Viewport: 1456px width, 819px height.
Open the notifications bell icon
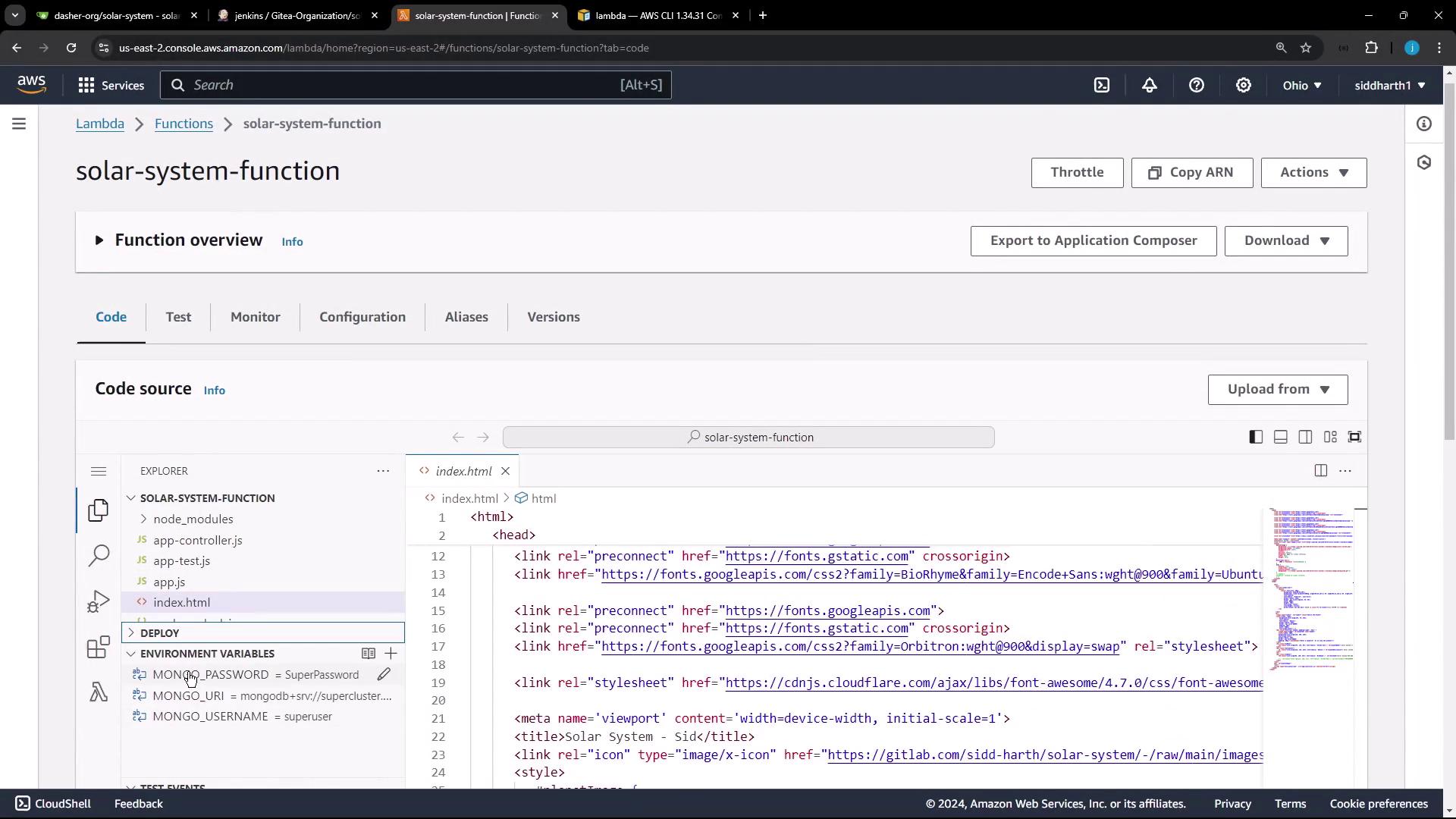click(x=1150, y=86)
